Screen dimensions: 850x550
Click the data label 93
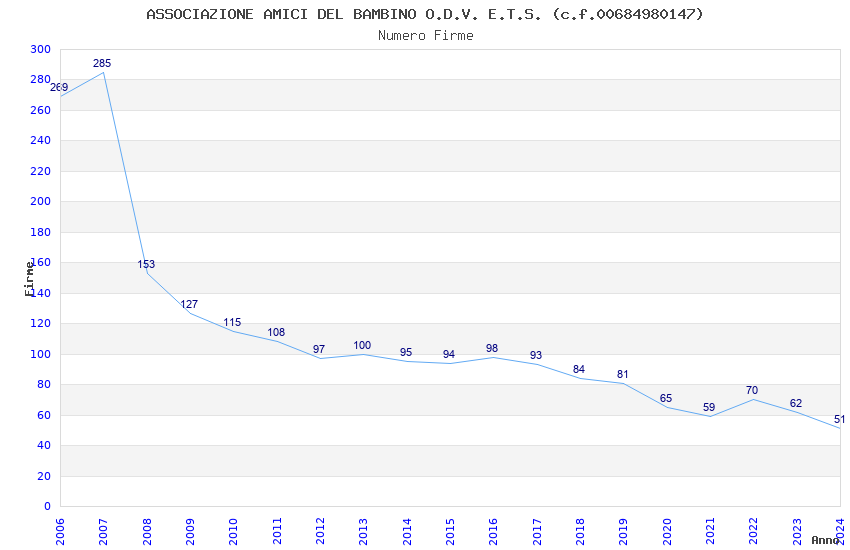pos(536,355)
